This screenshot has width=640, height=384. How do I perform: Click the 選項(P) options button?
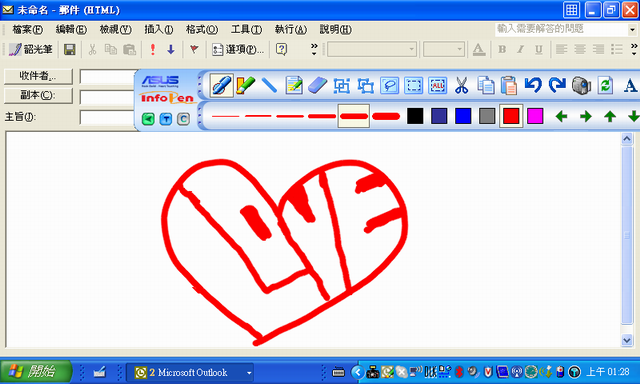(x=238, y=49)
